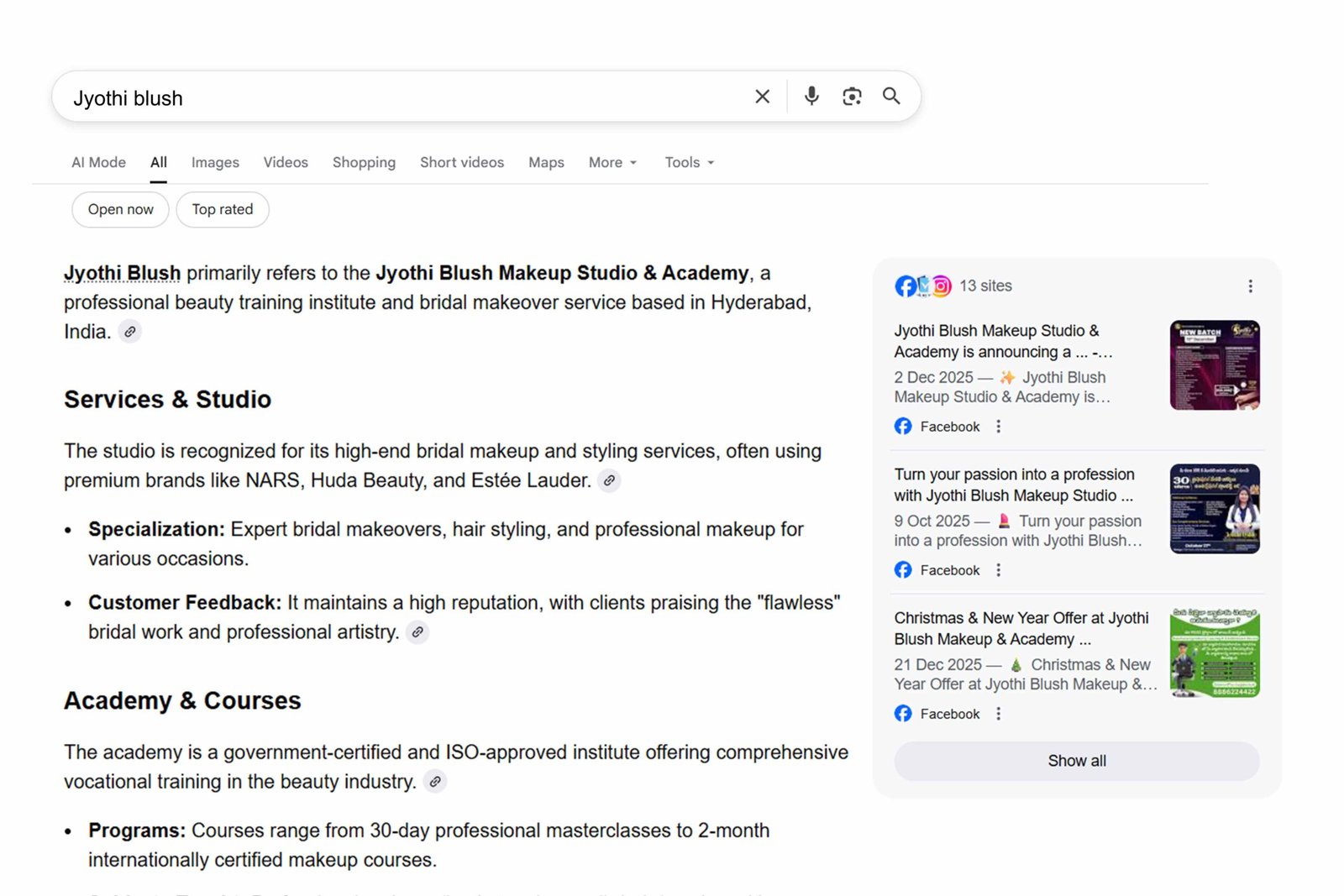Open options menu next to first Facebook result
The height and width of the screenshot is (896, 1344).
pyautogui.click(x=997, y=426)
